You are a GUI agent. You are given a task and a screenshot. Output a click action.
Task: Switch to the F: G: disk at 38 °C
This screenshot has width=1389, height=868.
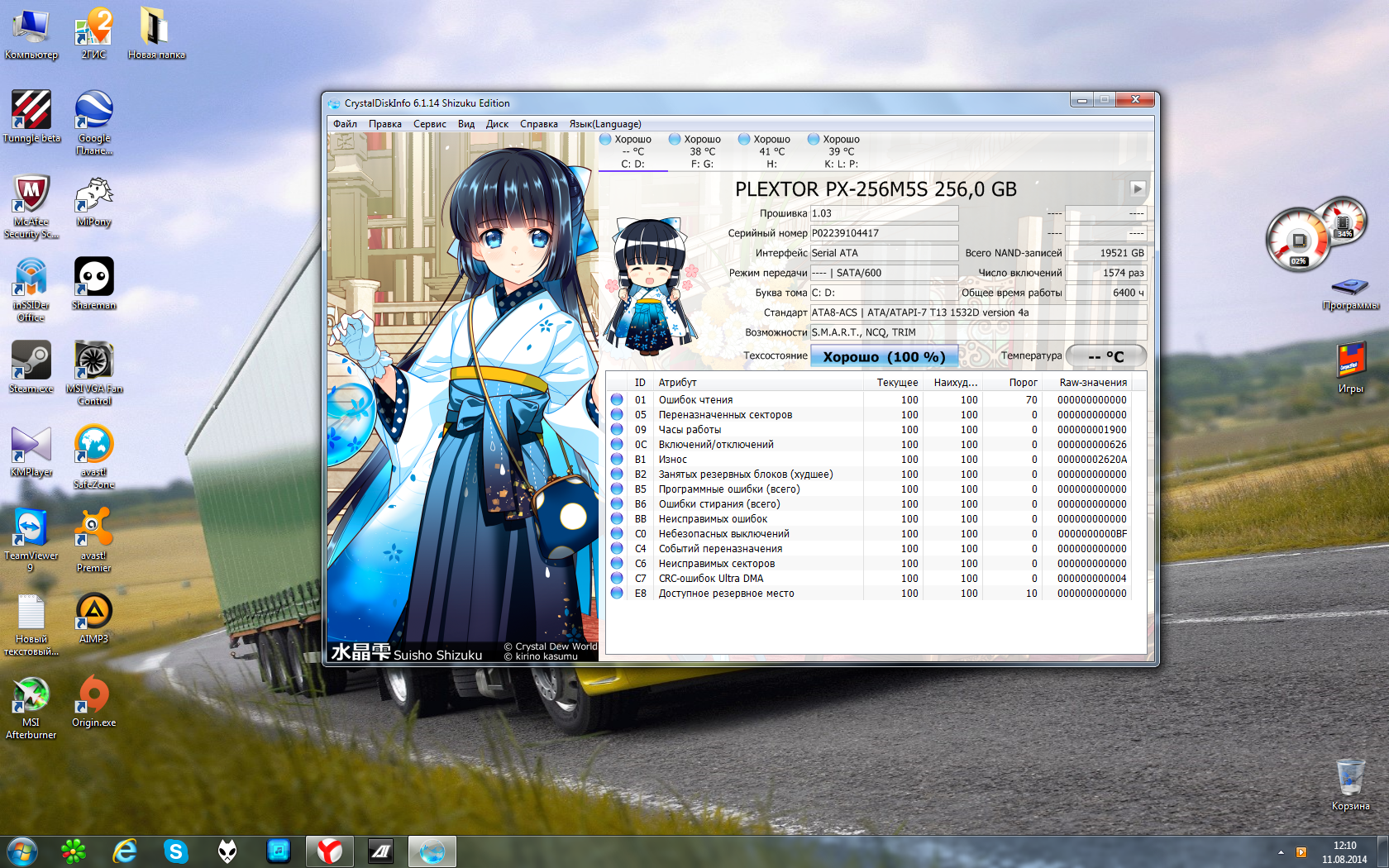(703, 151)
